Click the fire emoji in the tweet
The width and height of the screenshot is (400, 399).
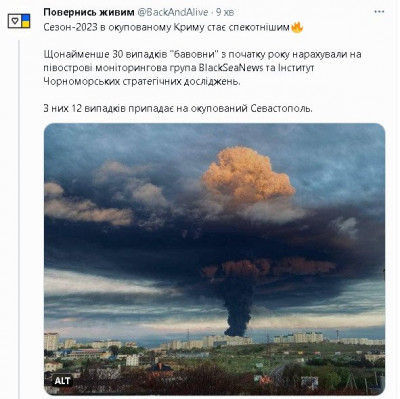[297, 27]
